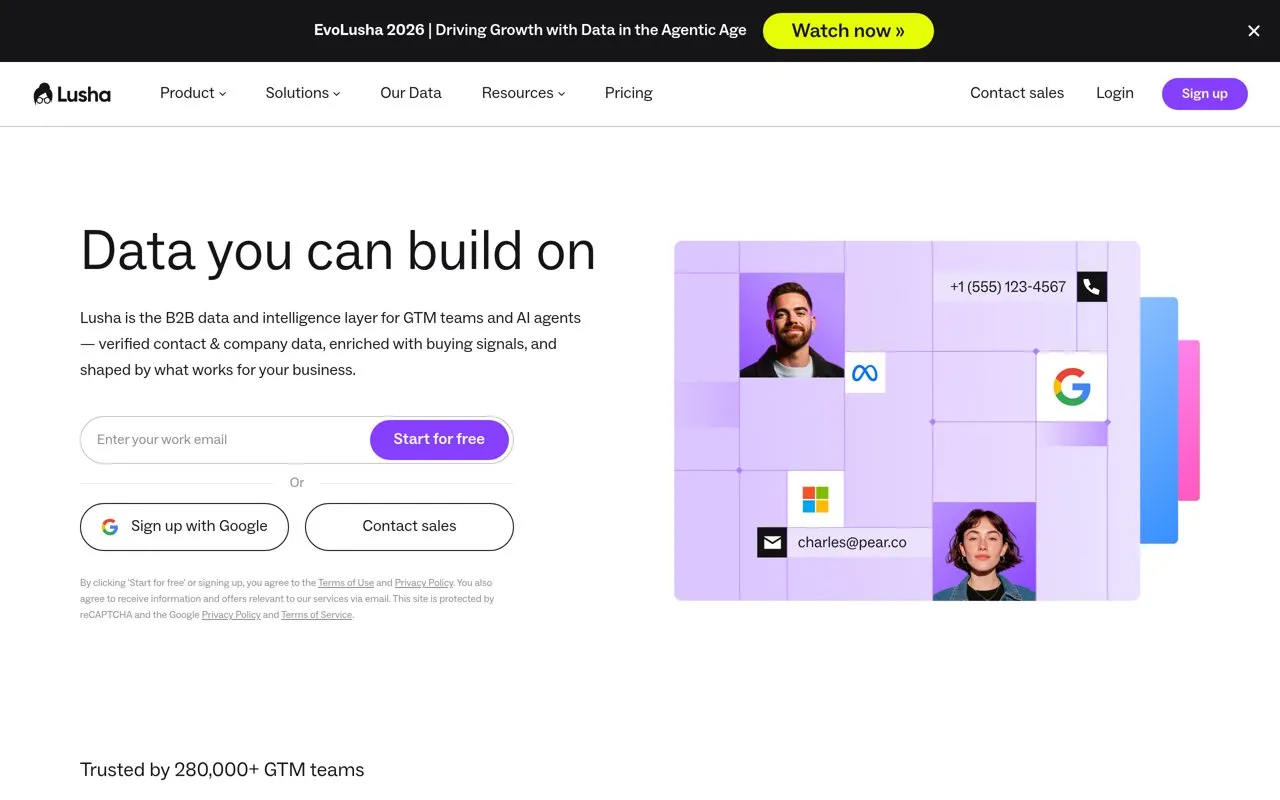This screenshot has width=1280, height=800.
Task: Expand the Resources dropdown menu
Action: tap(523, 93)
